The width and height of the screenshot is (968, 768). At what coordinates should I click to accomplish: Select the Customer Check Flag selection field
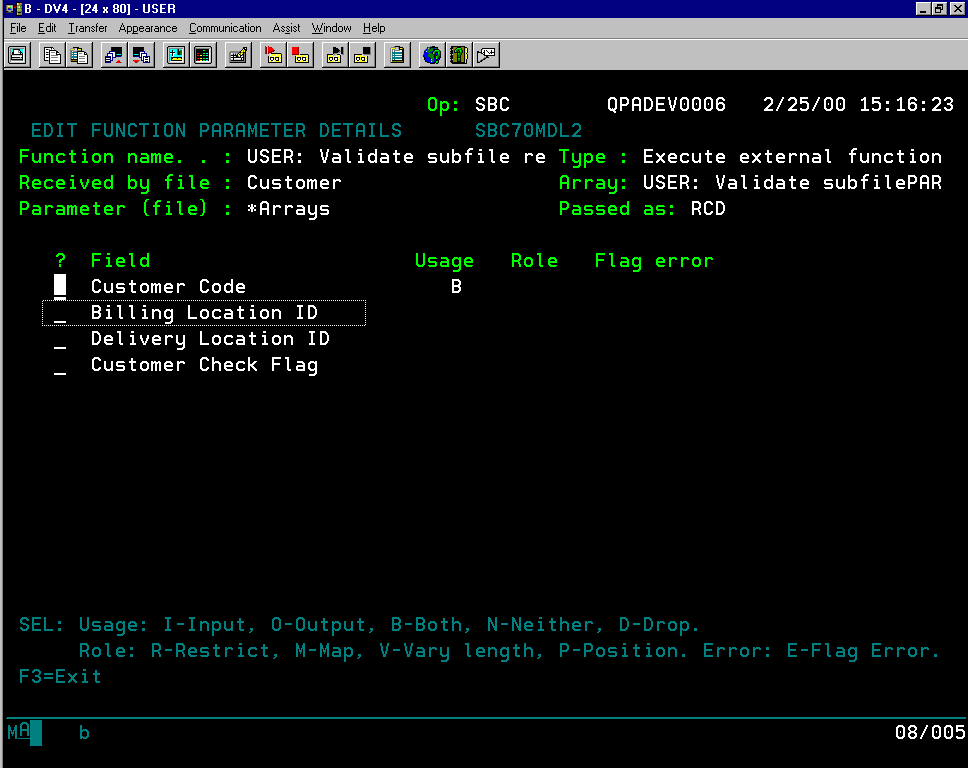click(x=60, y=365)
